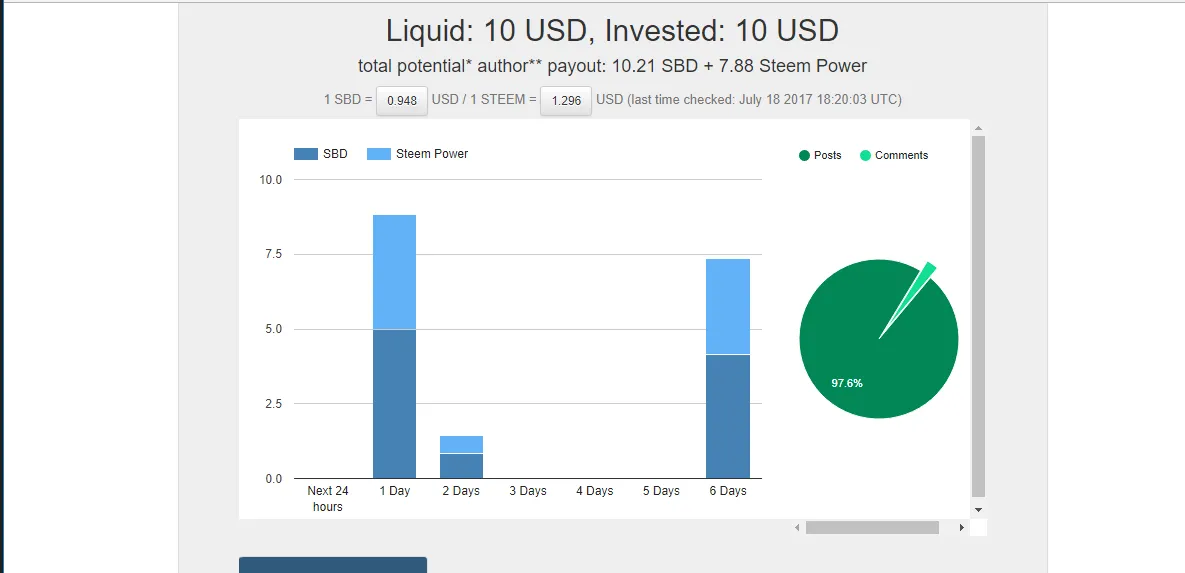Click the small Comments pie slice
1185x573 pixels.
coord(924,275)
